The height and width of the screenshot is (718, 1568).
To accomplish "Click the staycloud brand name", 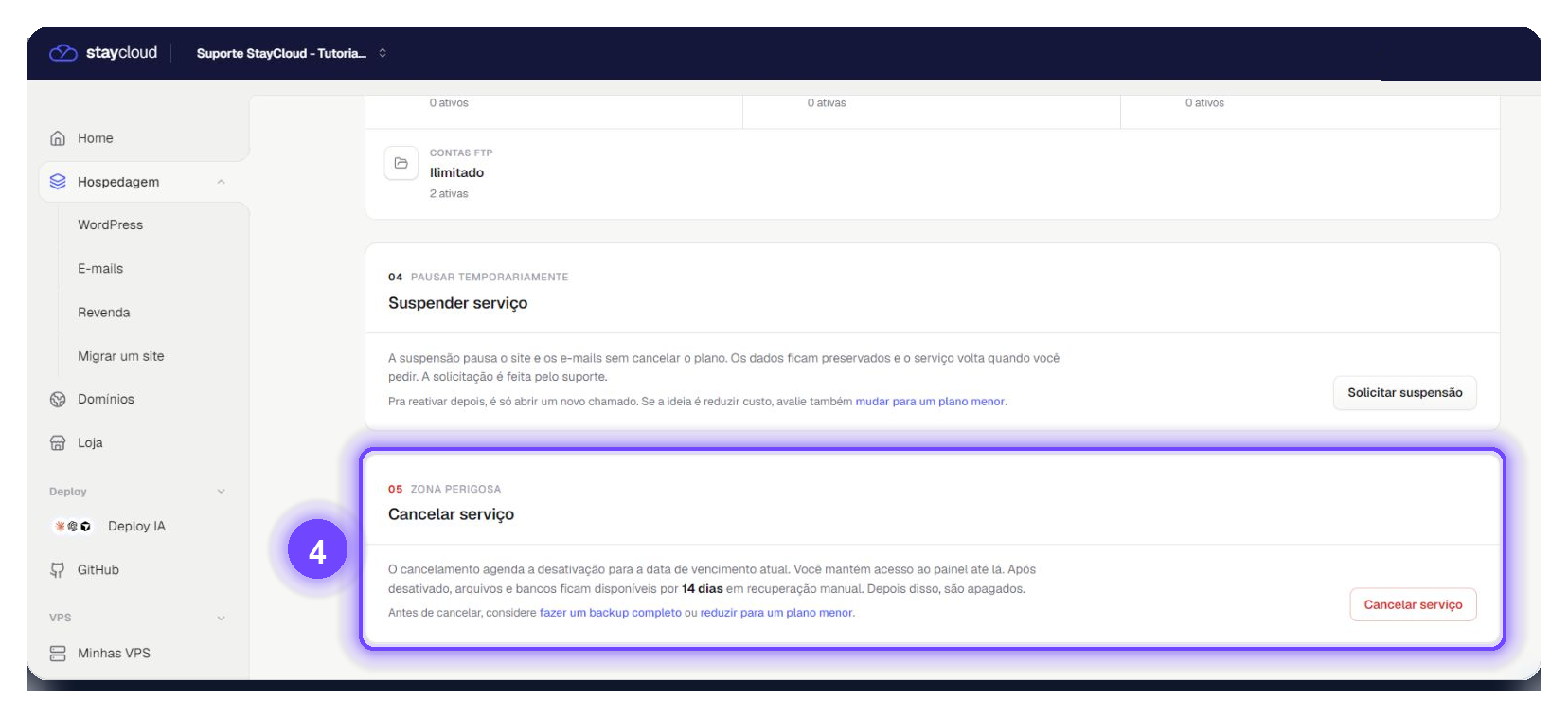I will [x=121, y=53].
